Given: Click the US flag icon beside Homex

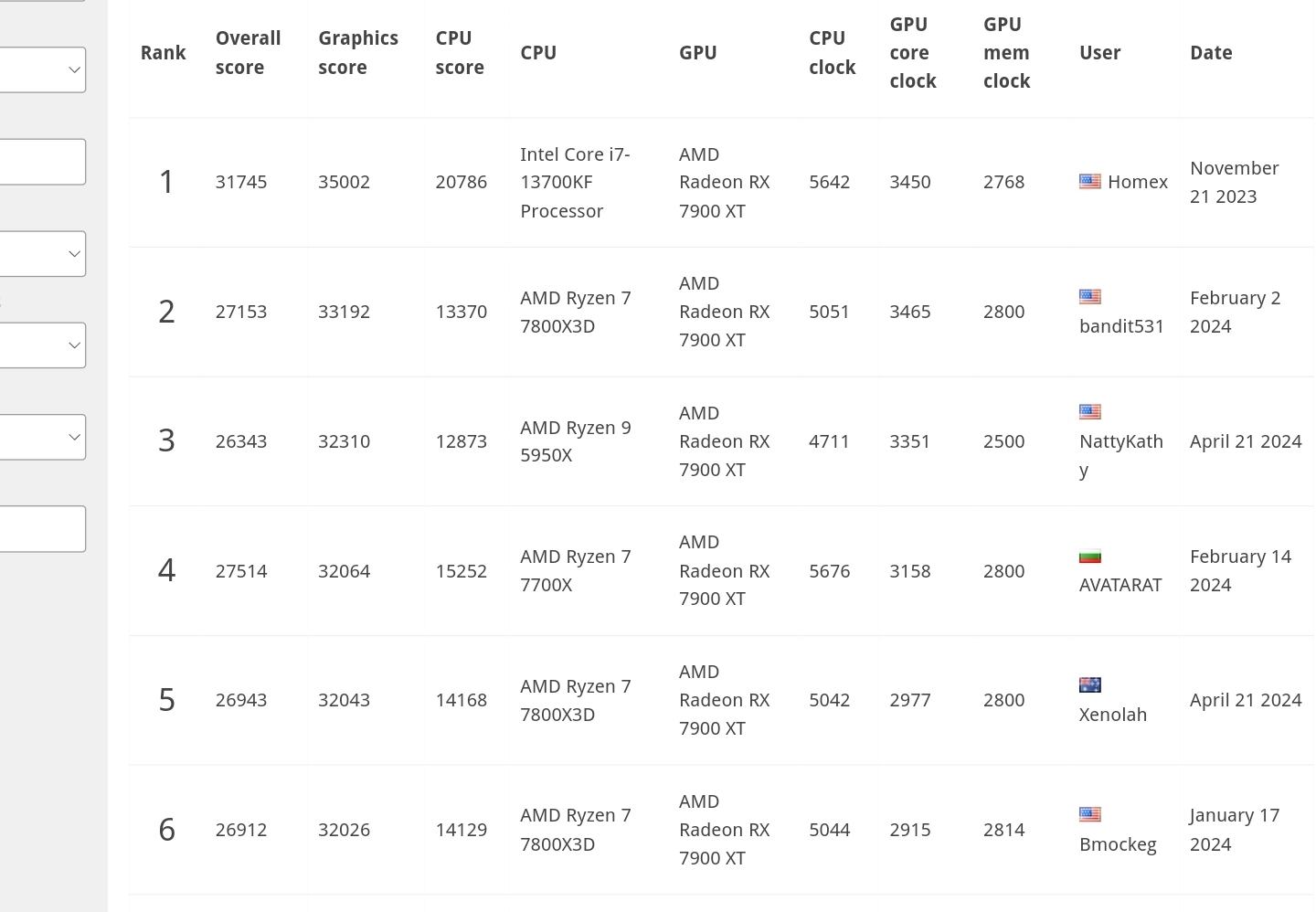Looking at the screenshot, I should 1089,182.
